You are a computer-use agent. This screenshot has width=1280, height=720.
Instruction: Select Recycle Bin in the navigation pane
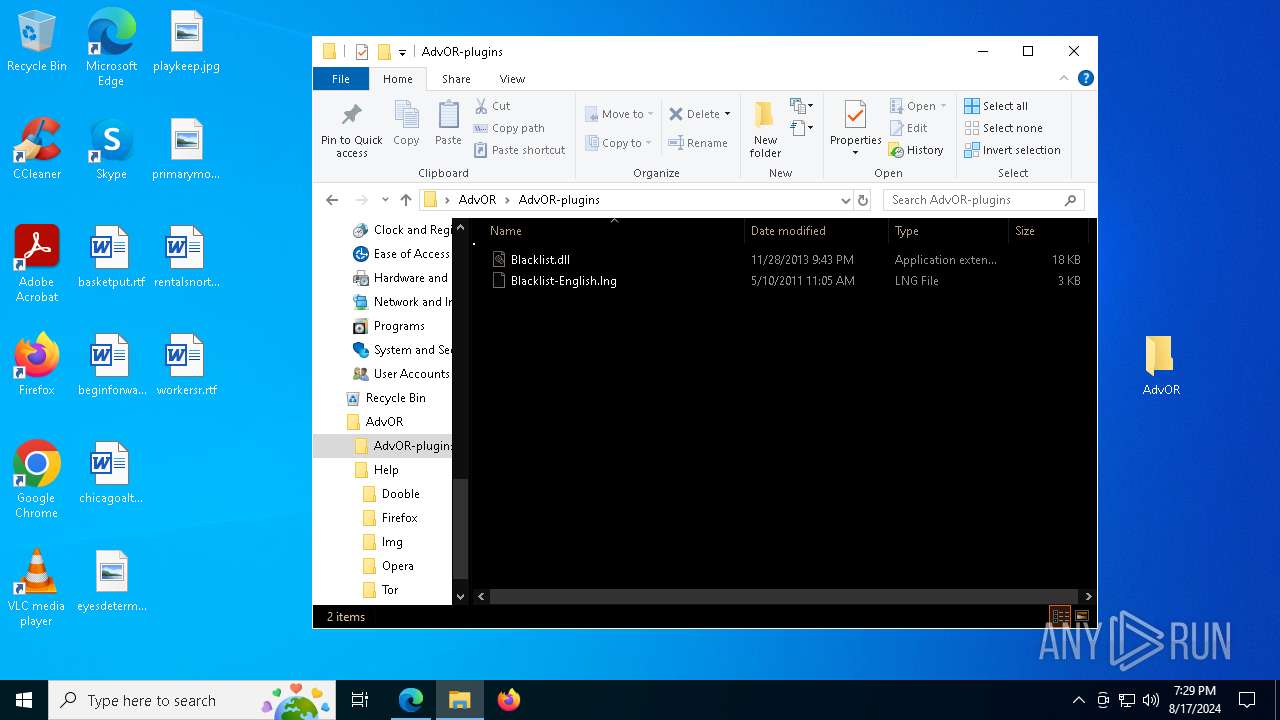385,398
